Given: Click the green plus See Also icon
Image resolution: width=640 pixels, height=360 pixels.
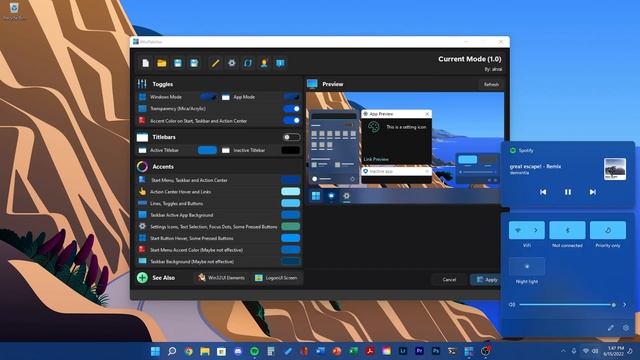Looking at the screenshot, I should pos(142,278).
